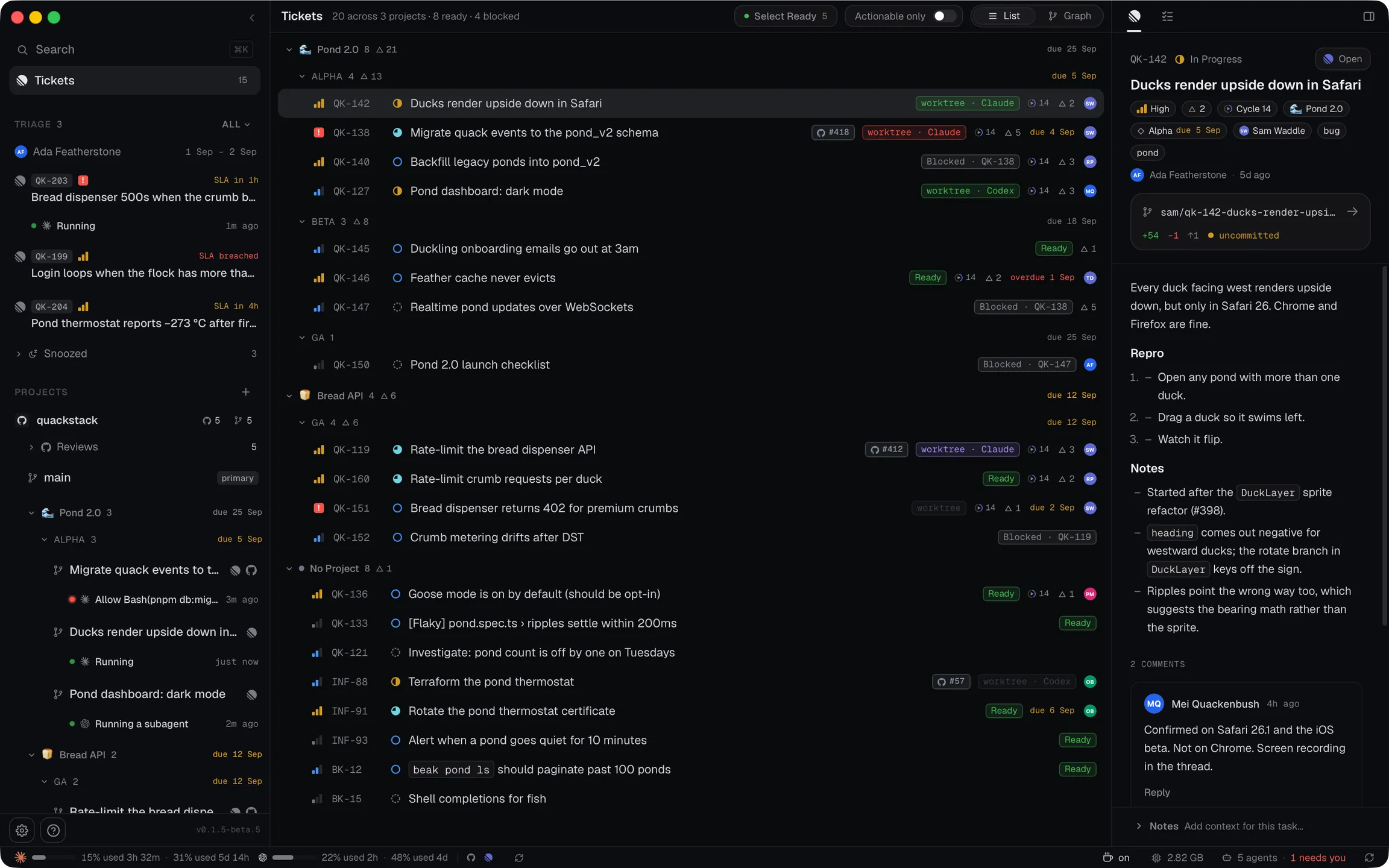Switch to Graph view

[x=1069, y=16]
